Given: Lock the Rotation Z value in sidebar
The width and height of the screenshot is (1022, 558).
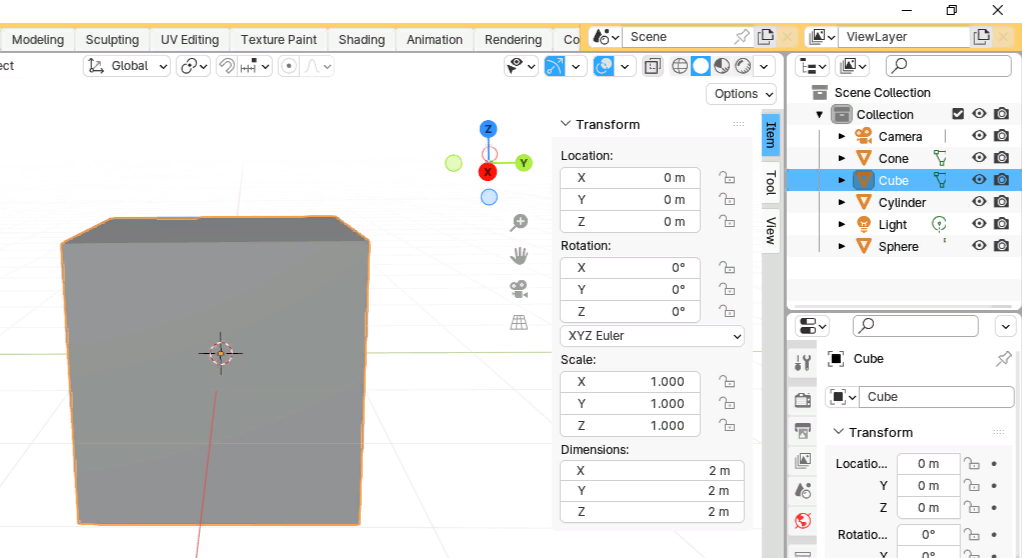Looking at the screenshot, I should point(727,311).
